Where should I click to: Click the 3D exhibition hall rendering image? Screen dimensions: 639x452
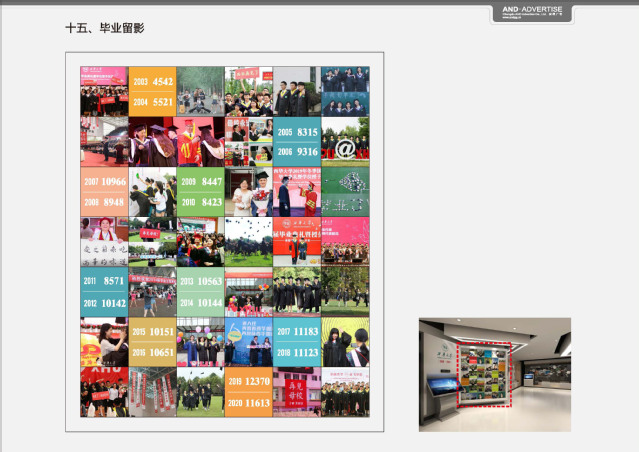point(495,375)
